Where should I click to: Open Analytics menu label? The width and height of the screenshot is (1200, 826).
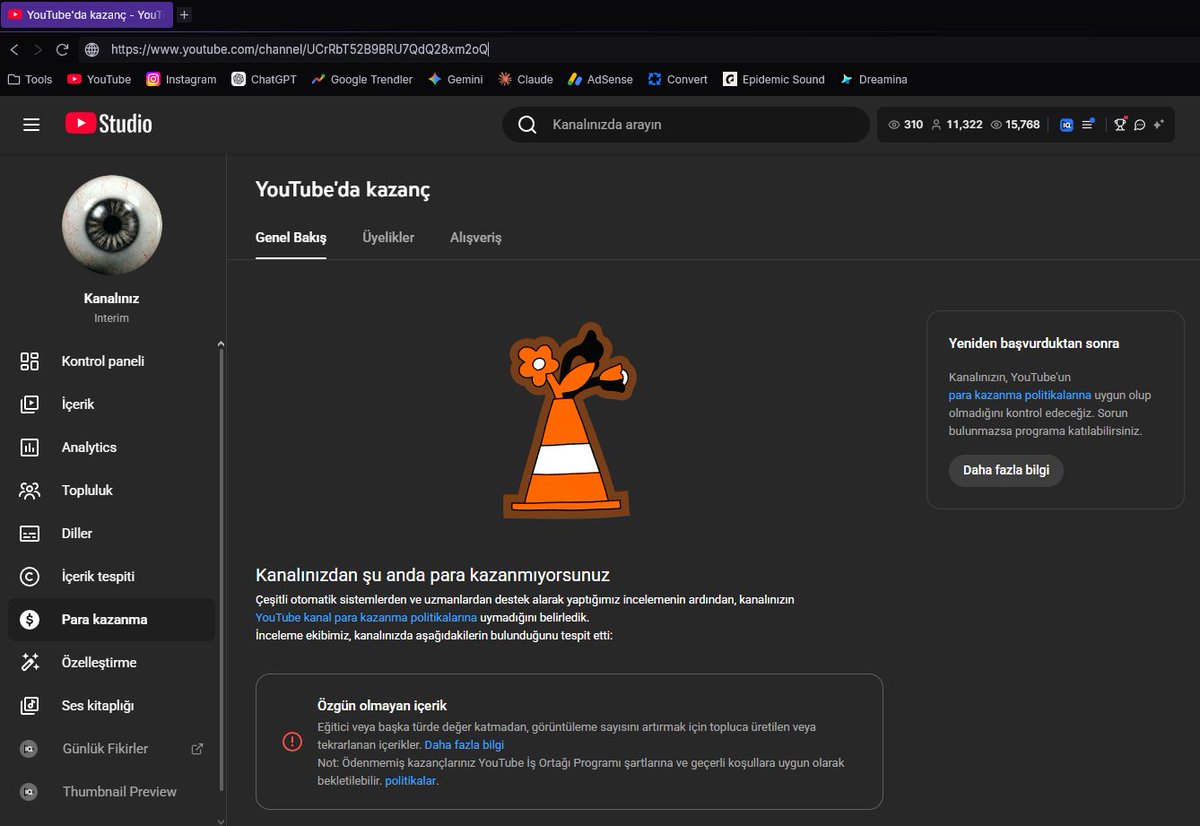click(x=89, y=447)
